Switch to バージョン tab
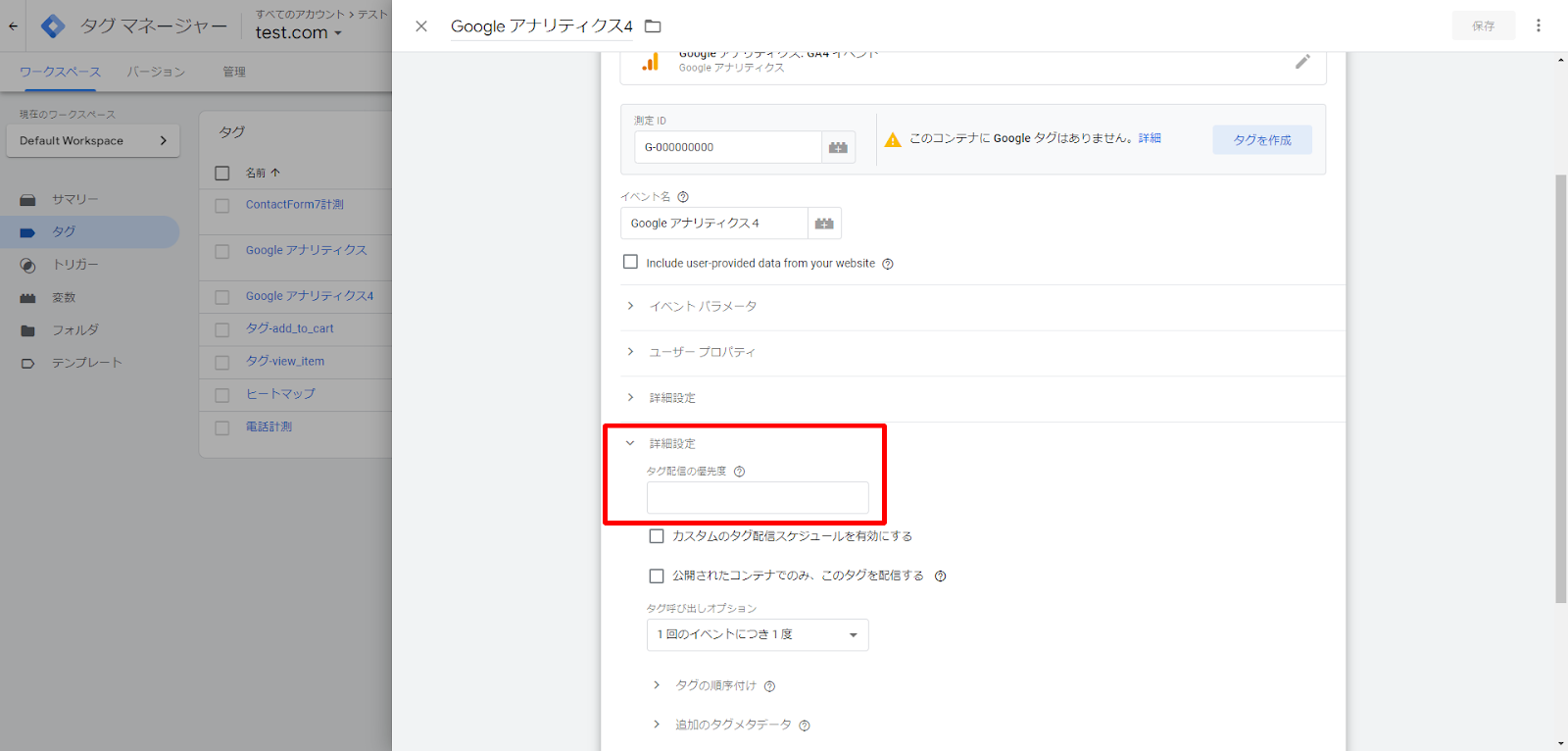 [156, 72]
